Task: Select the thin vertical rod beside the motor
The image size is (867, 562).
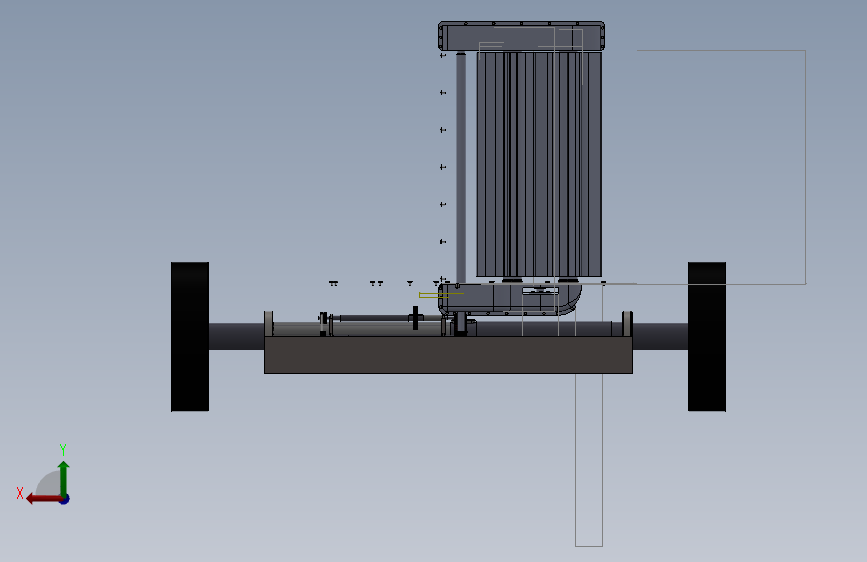Action: point(461,168)
